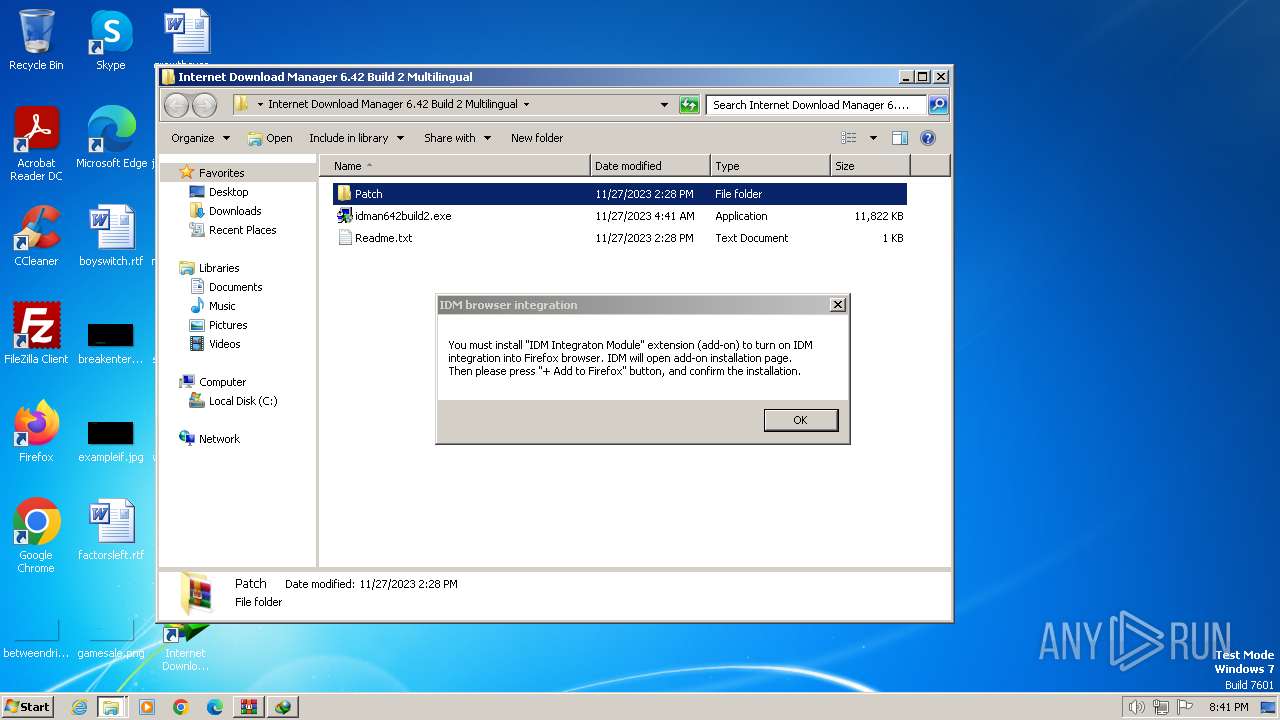Open the Start menu
This screenshot has height=720, width=1280.
tap(28, 707)
